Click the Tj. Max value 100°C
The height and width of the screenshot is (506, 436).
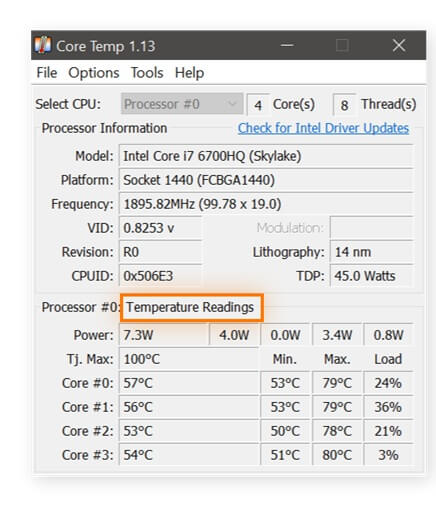189,359
